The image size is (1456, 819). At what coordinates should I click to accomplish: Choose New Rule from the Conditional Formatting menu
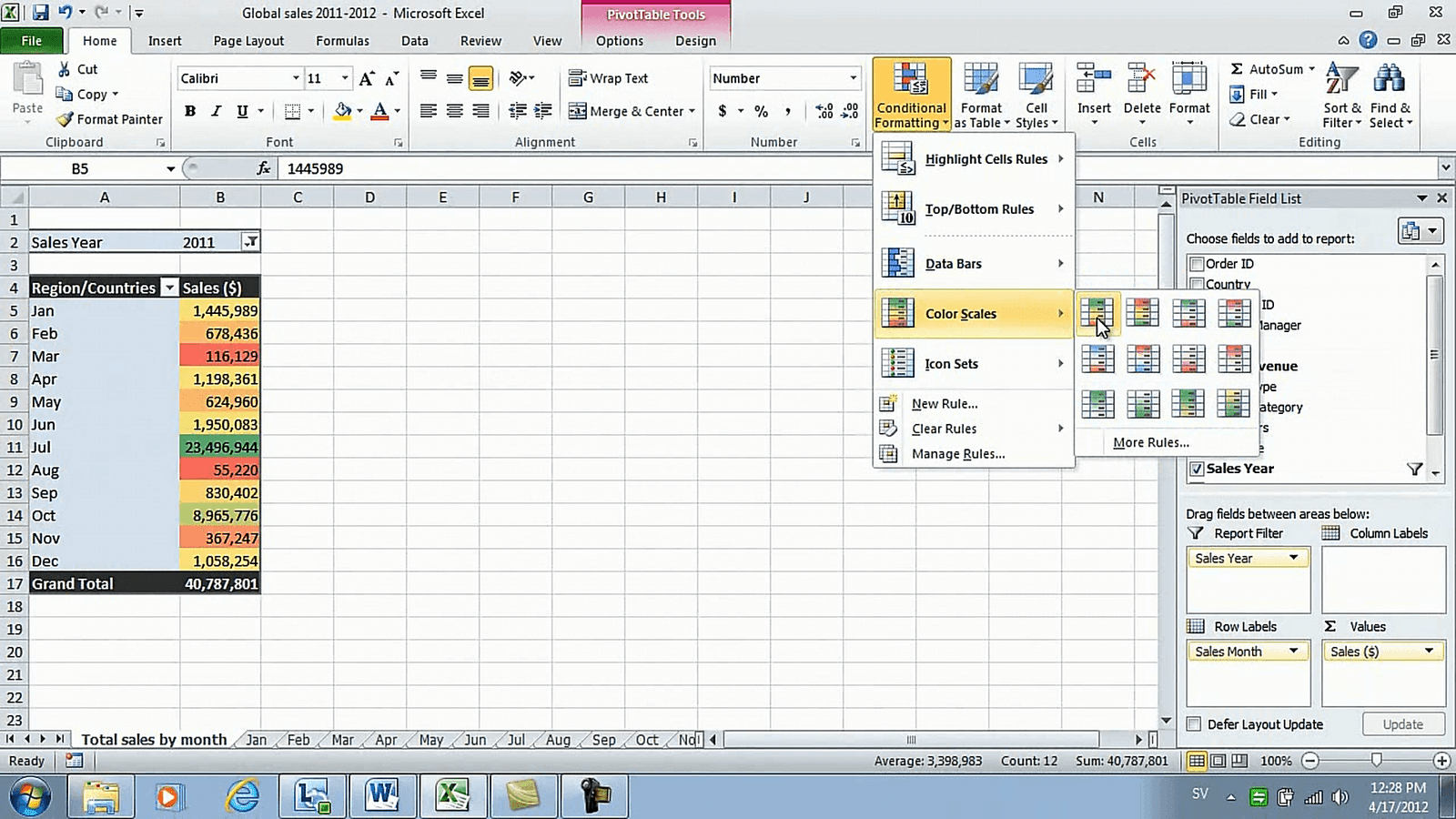(x=944, y=403)
